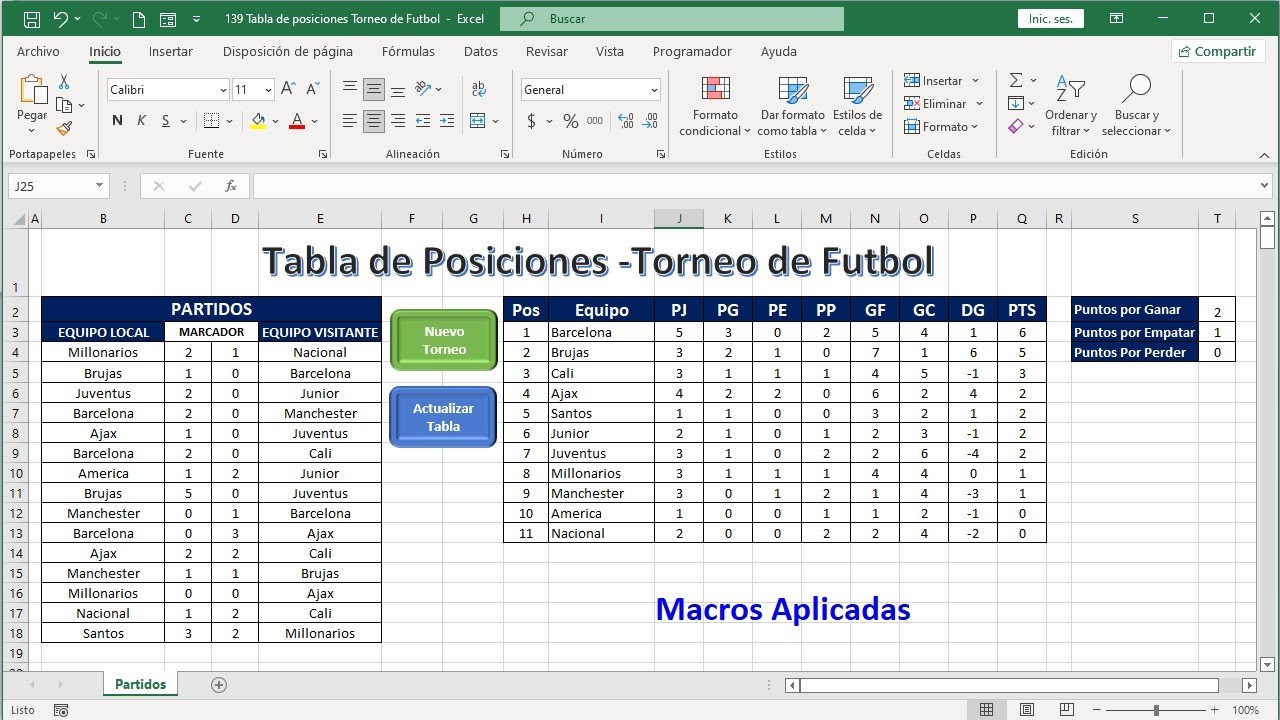Switch to Disposición de página tab
This screenshot has width=1280, height=720.
288,52
